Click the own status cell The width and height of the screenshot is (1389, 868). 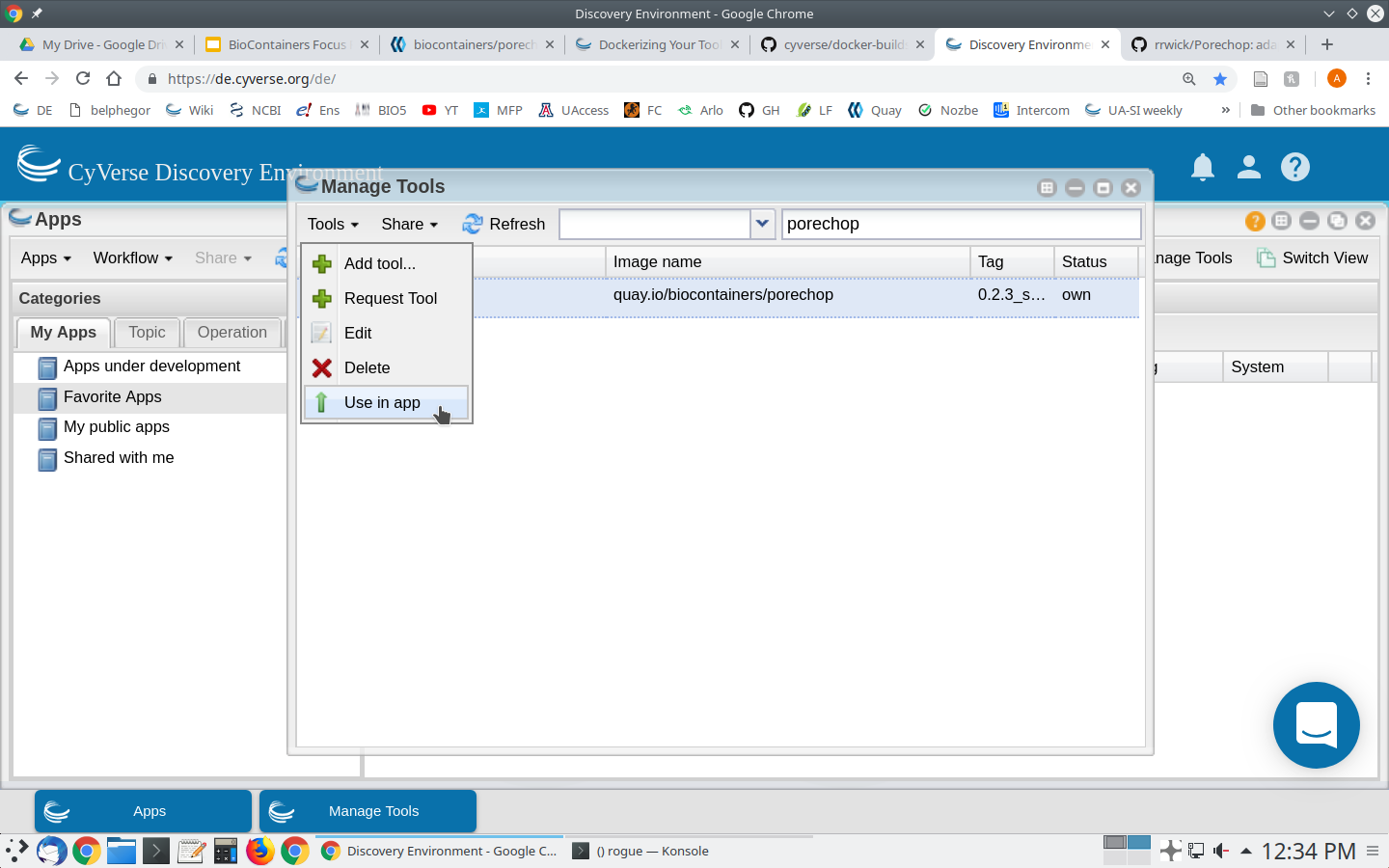coord(1076,295)
